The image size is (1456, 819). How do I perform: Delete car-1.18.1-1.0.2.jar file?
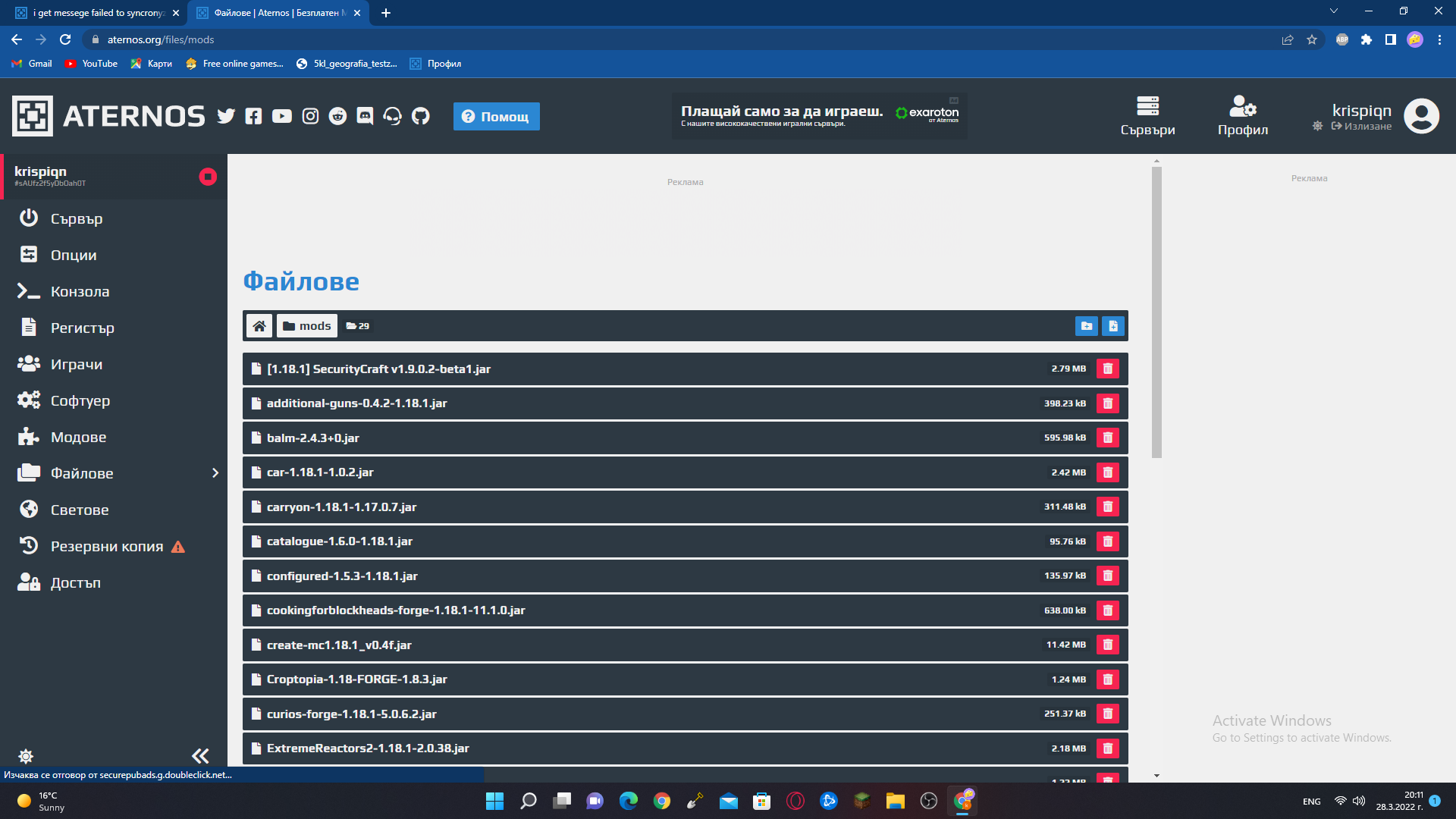point(1108,472)
